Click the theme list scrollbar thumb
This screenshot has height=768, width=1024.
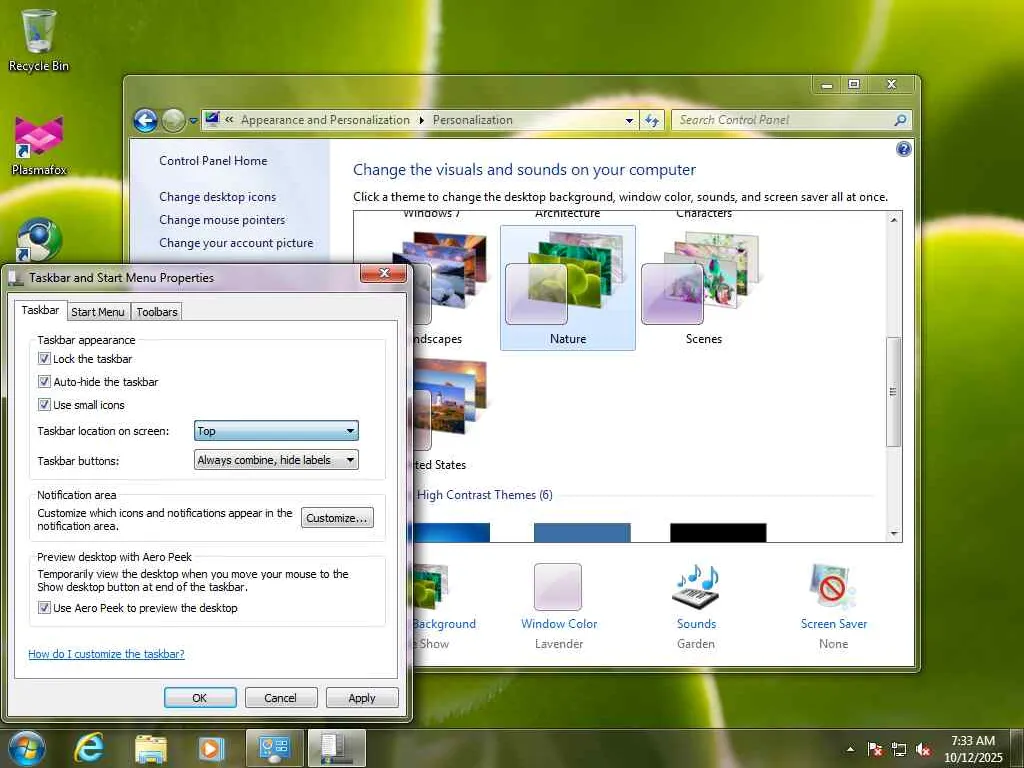point(893,392)
